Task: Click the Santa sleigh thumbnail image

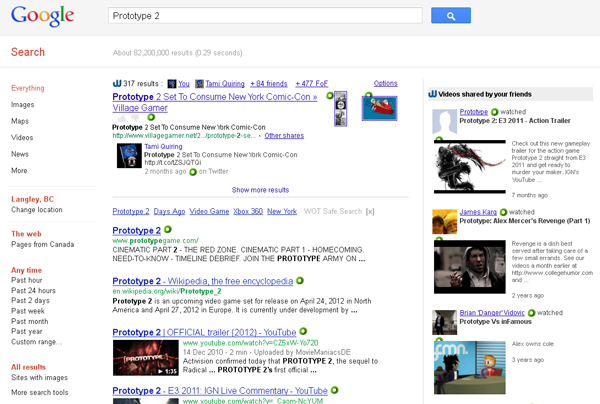Action: pos(380,108)
